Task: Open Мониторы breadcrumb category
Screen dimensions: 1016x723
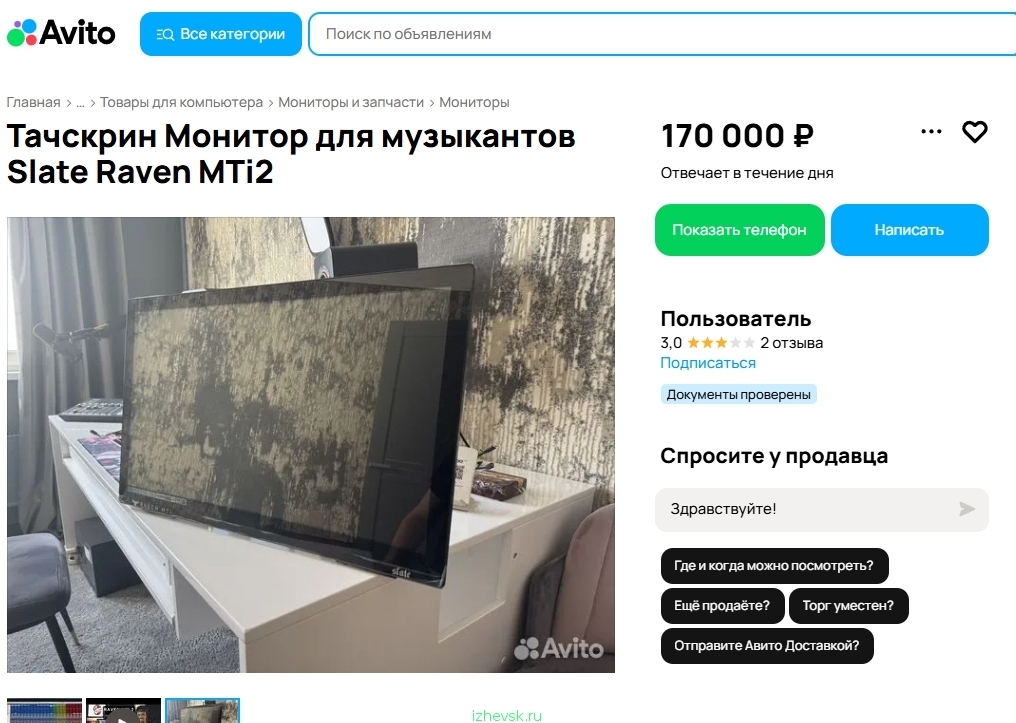Action: [474, 102]
